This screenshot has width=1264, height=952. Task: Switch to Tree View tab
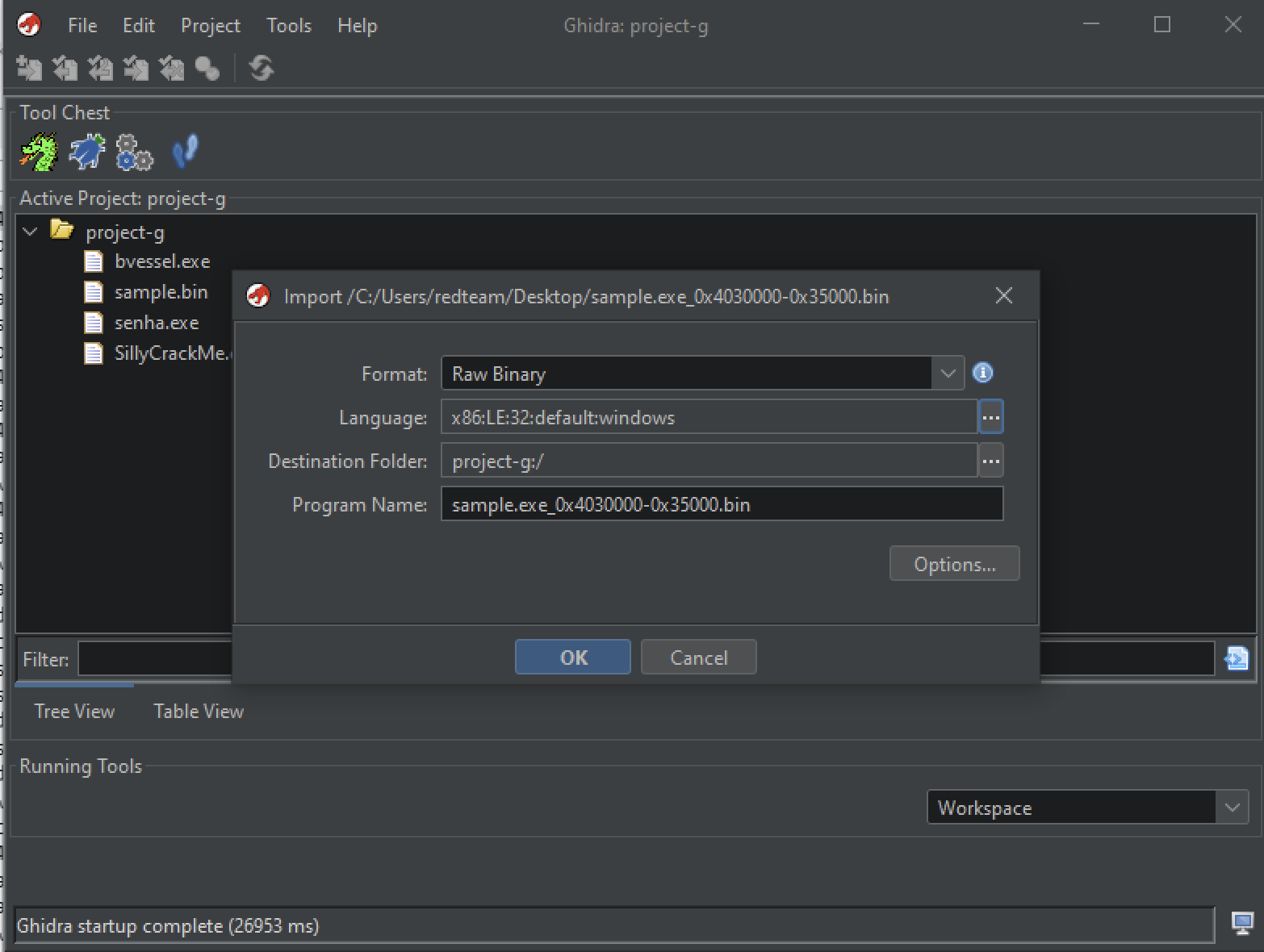pyautogui.click(x=74, y=712)
